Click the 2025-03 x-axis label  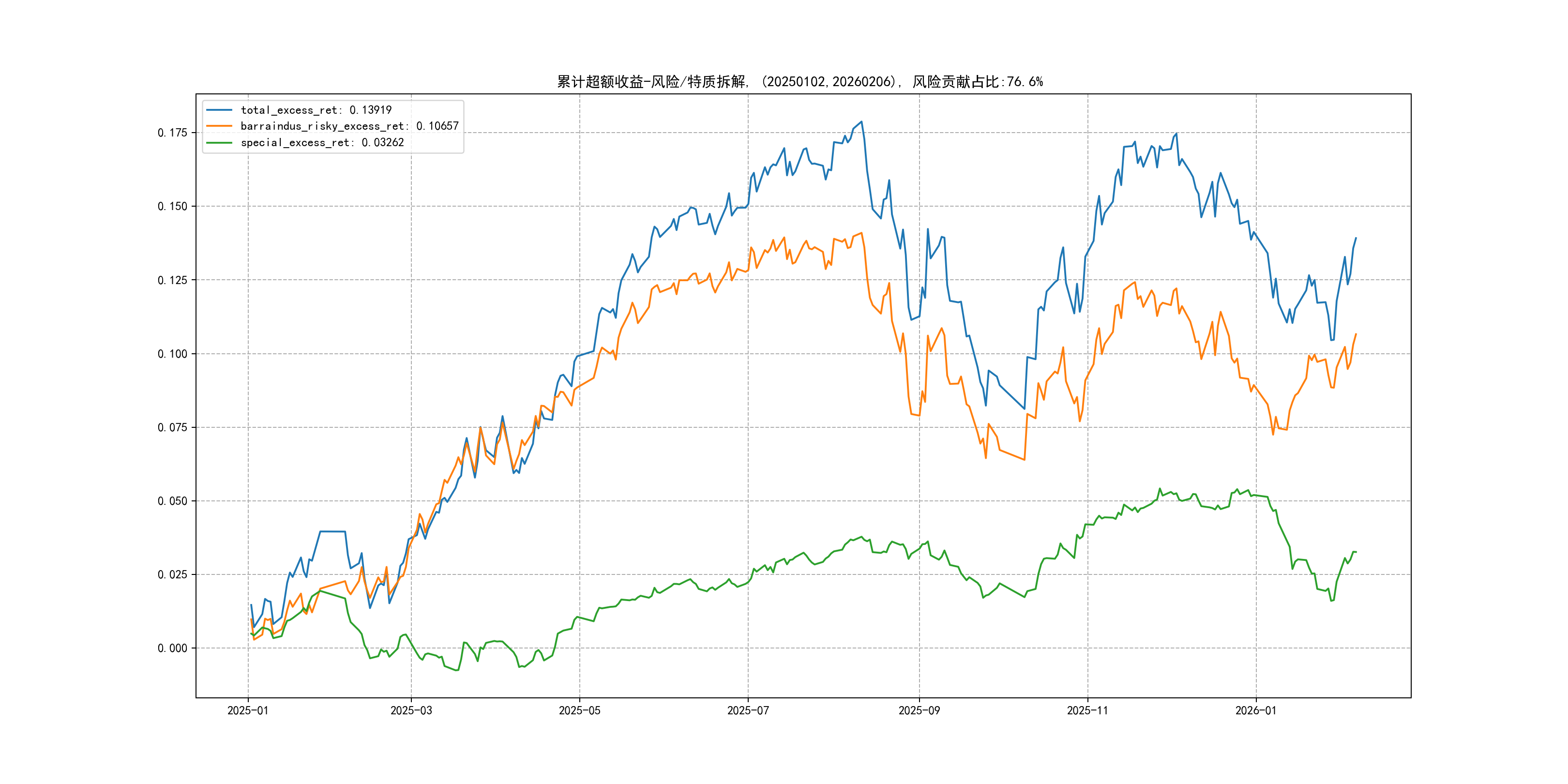[411, 710]
